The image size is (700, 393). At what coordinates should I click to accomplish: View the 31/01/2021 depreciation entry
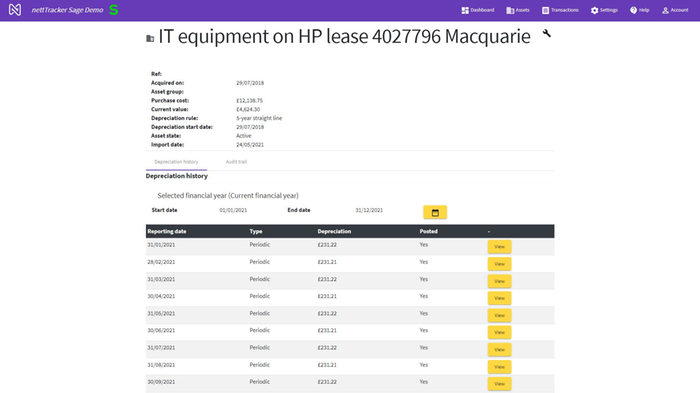[x=499, y=247]
